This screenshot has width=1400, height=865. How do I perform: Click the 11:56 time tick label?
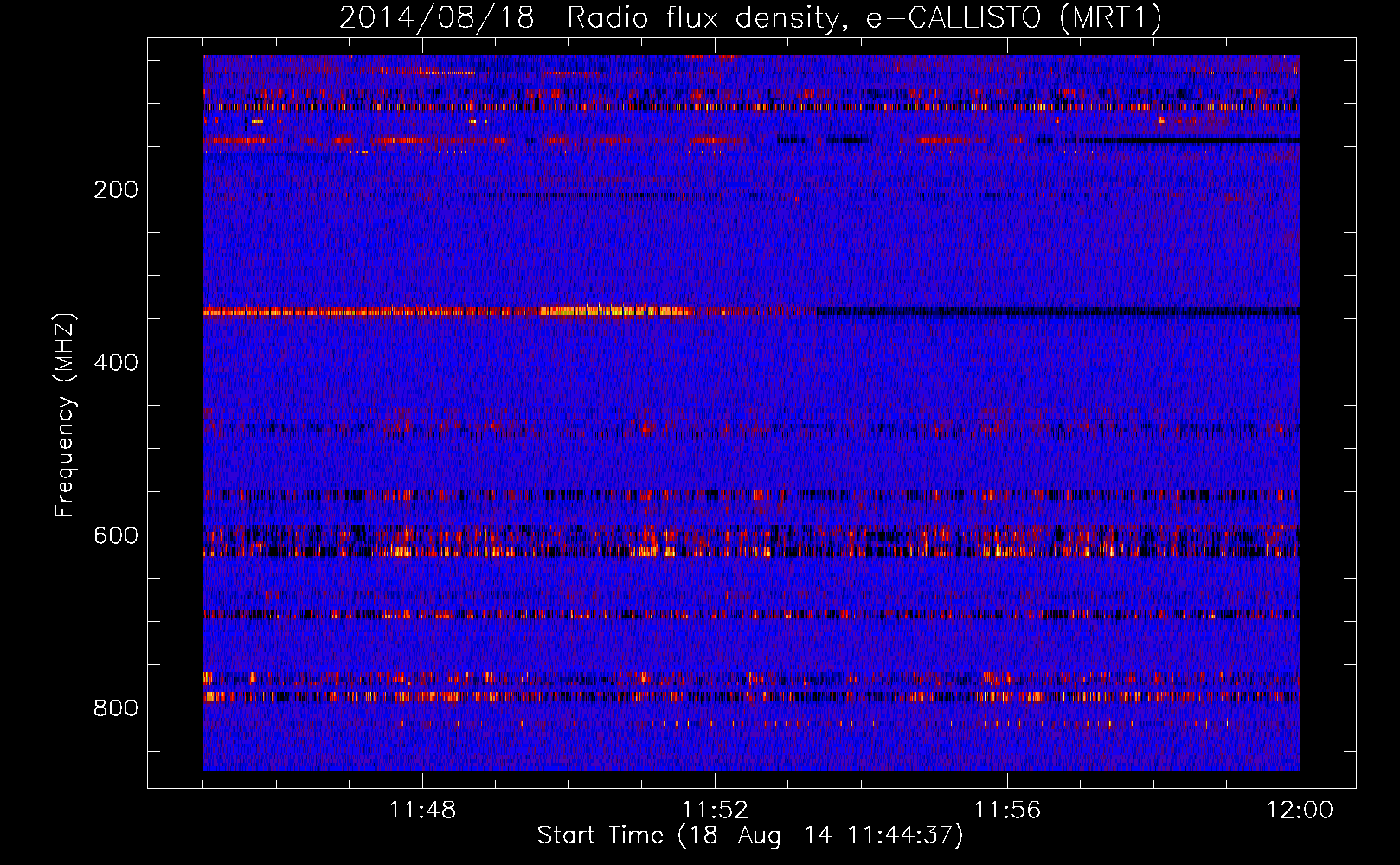[1007, 811]
